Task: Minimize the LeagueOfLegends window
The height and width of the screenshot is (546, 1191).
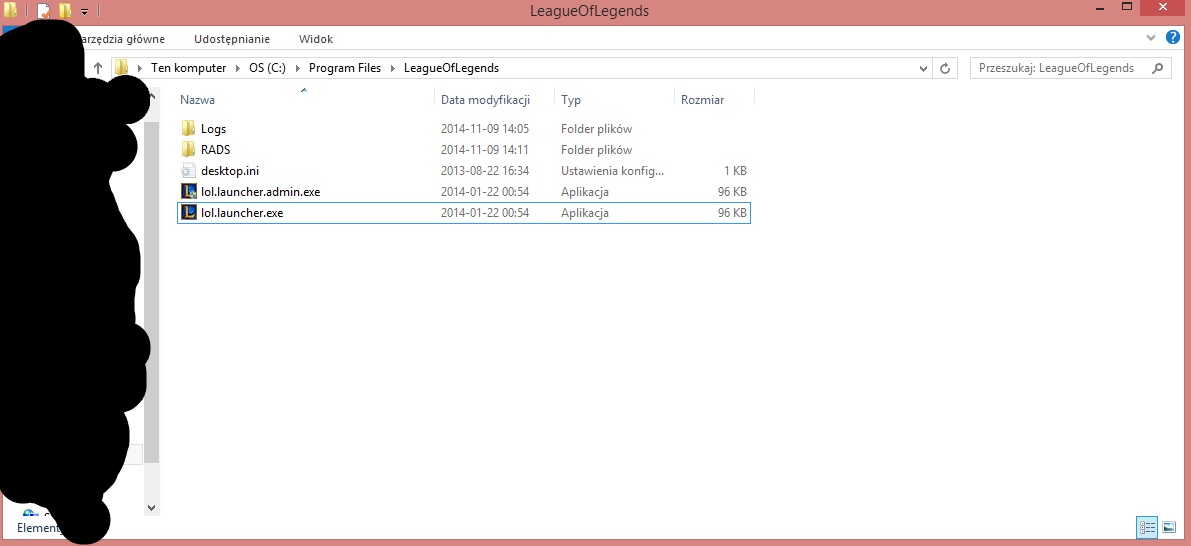Action: tap(1100, 8)
